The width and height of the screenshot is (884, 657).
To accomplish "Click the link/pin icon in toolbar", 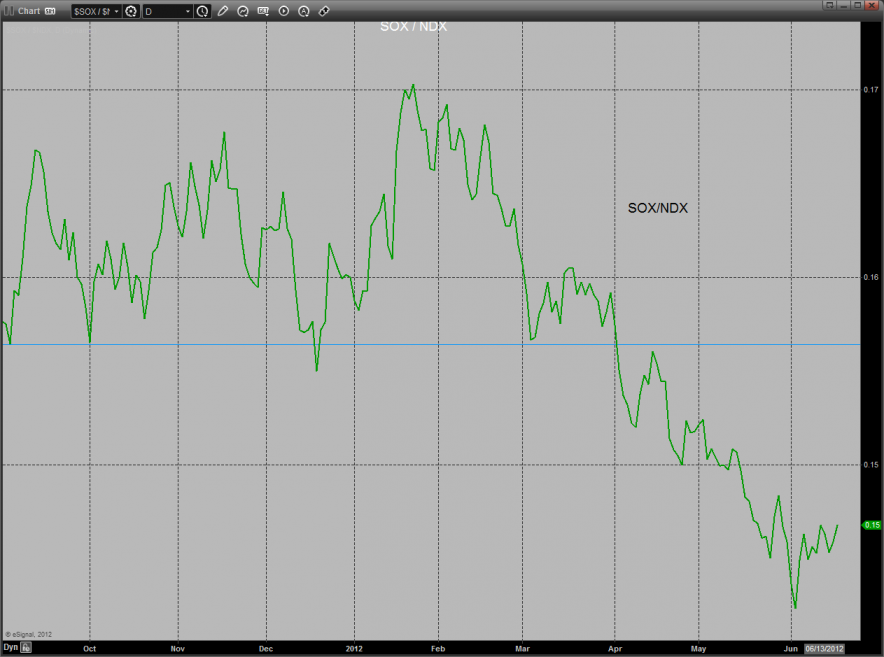I will point(324,11).
